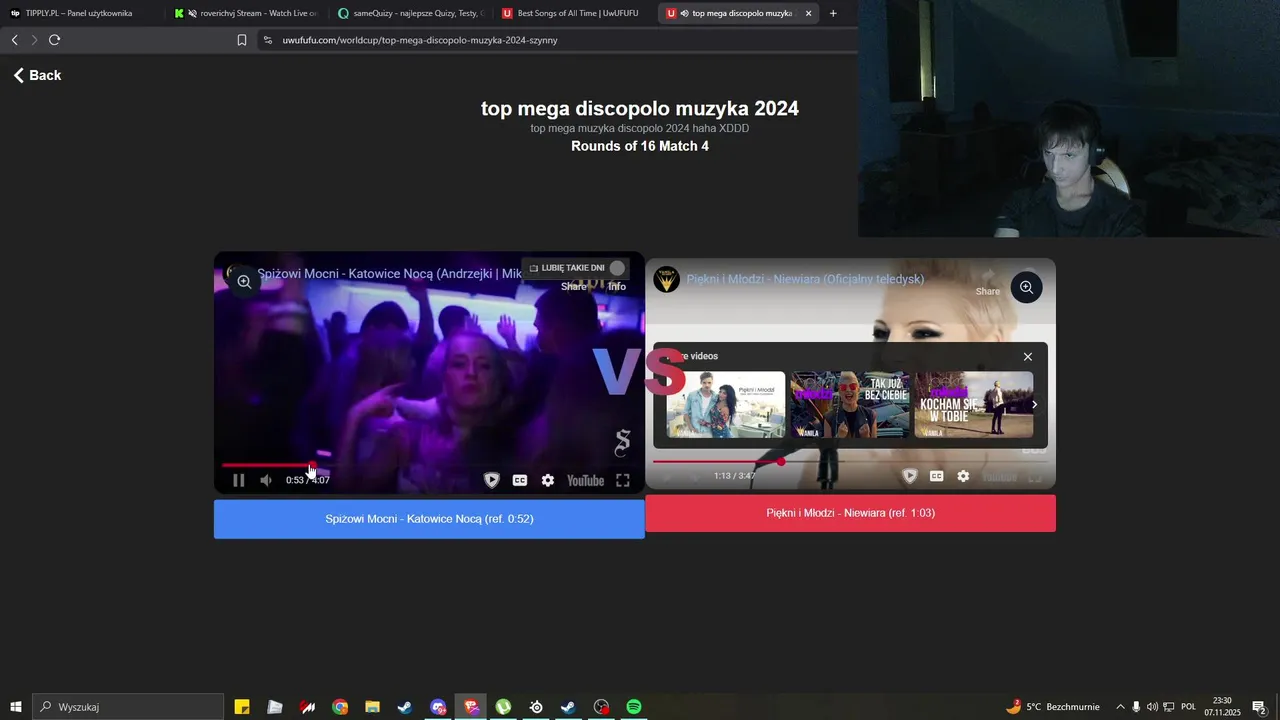Image resolution: width=1280 pixels, height=720 pixels.
Task: Toggle captions on the right video
Action: click(x=937, y=476)
